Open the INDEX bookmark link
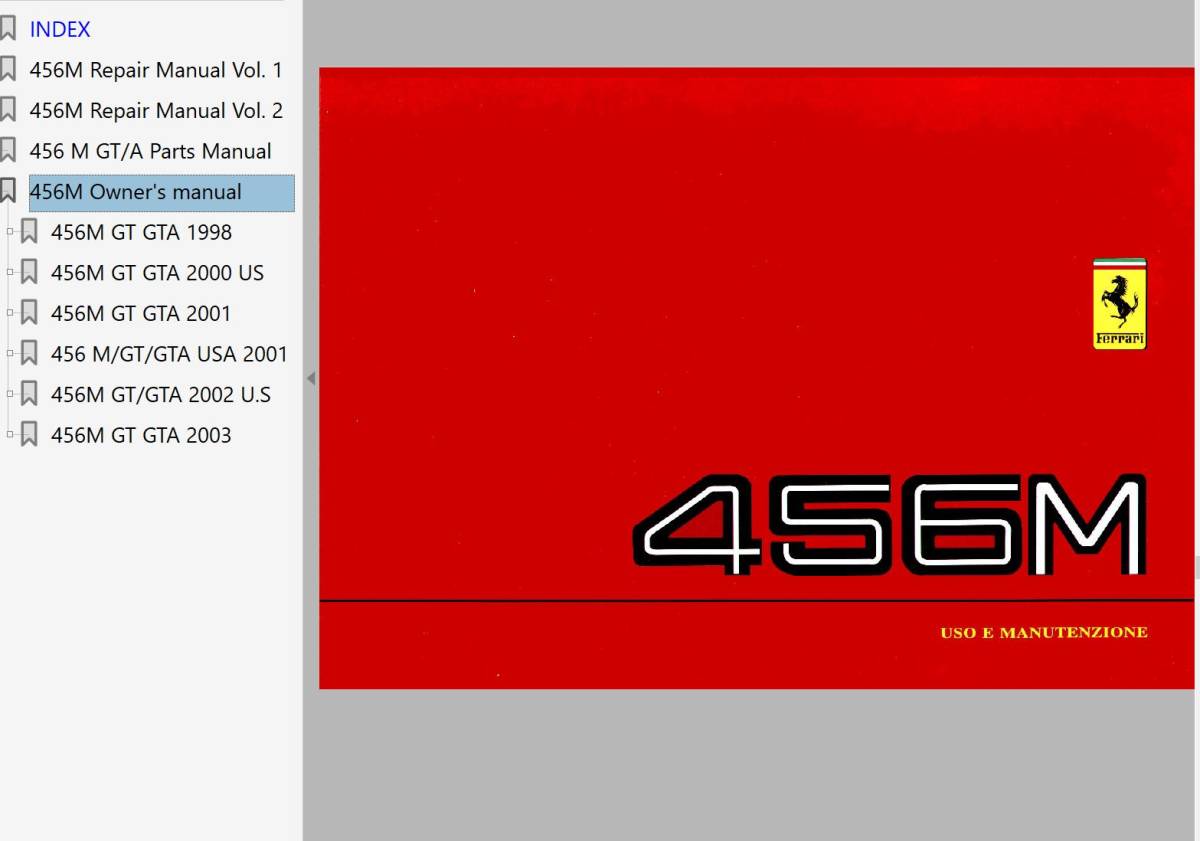This screenshot has width=1200, height=841. coord(60,29)
